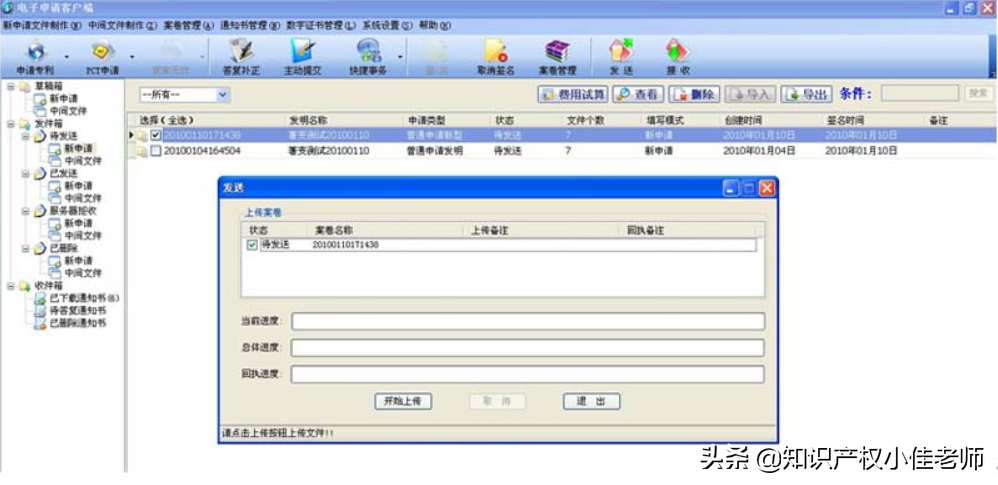
Task: Open the arrow menu beside 快捷事务
Action: (399, 56)
